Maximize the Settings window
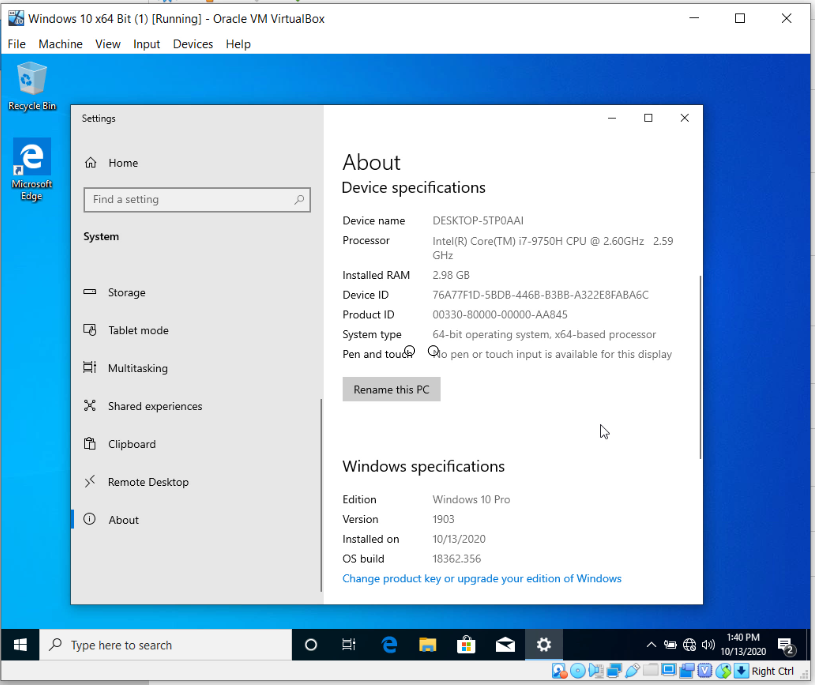This screenshot has width=815, height=685. (648, 118)
